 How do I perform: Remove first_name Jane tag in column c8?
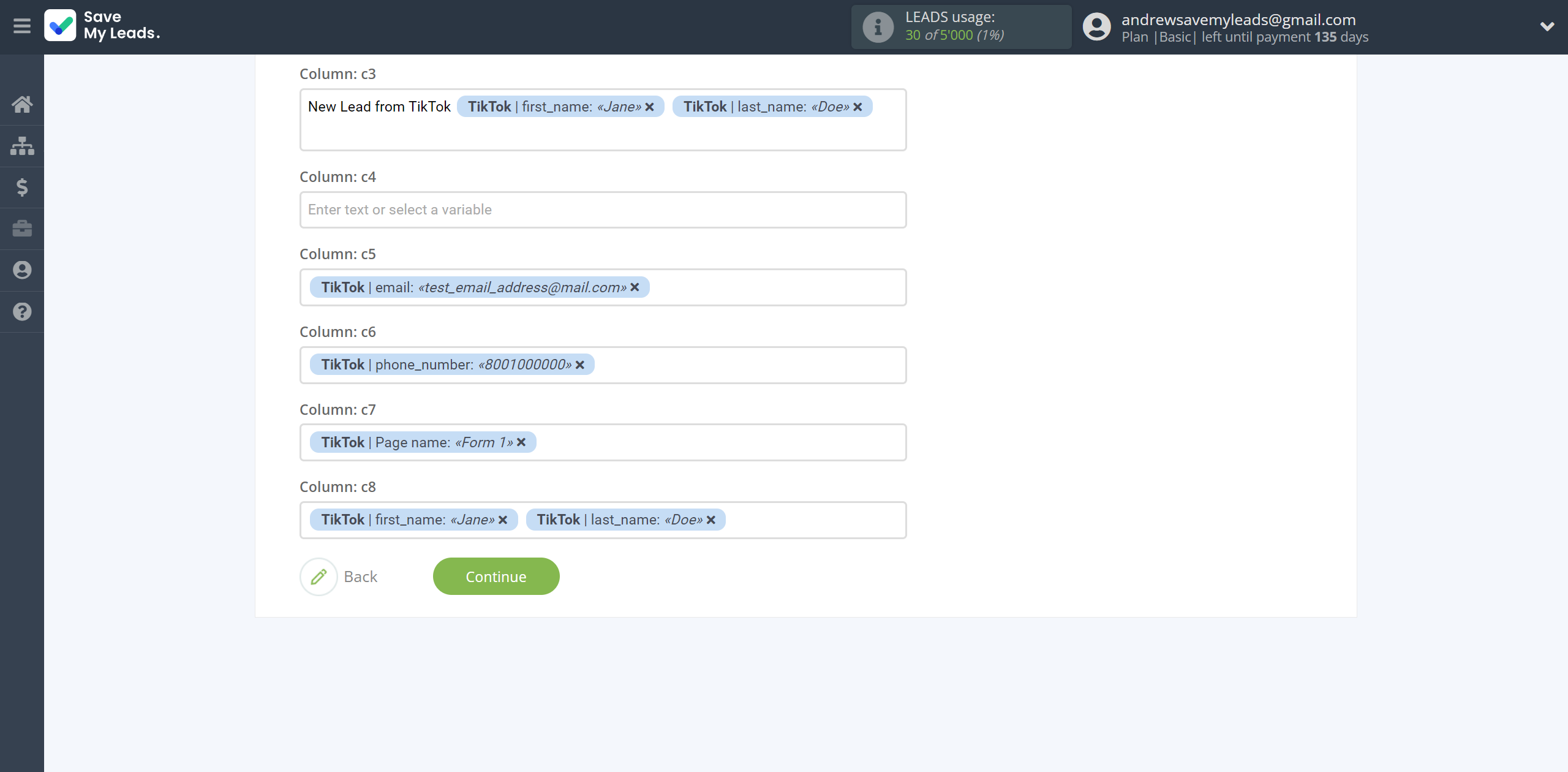coord(503,520)
